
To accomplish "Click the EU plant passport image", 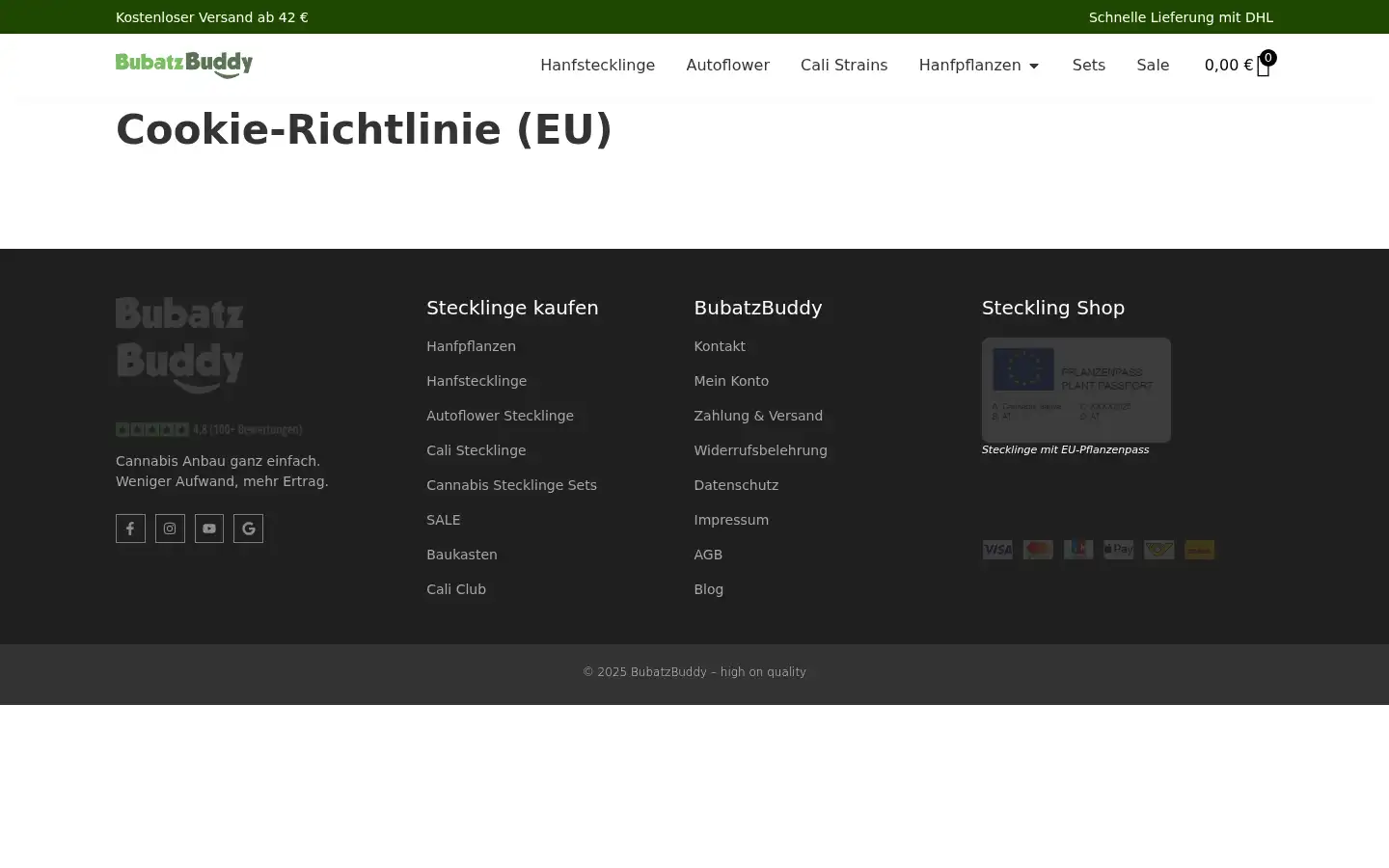I will click(1076, 390).
